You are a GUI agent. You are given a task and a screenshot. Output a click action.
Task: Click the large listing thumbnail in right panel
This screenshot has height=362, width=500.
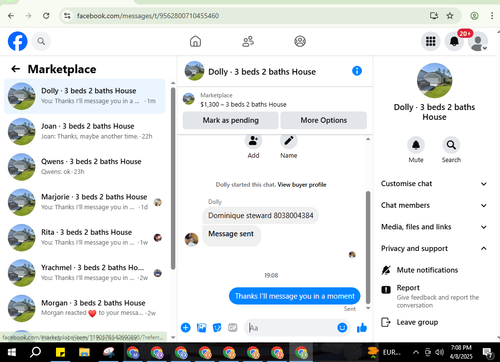pyautogui.click(x=435, y=81)
